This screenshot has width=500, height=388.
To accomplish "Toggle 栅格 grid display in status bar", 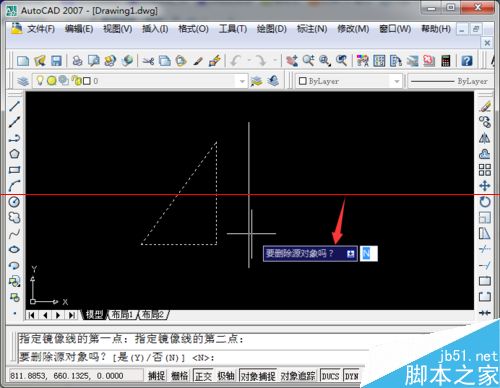I will 179,376.
